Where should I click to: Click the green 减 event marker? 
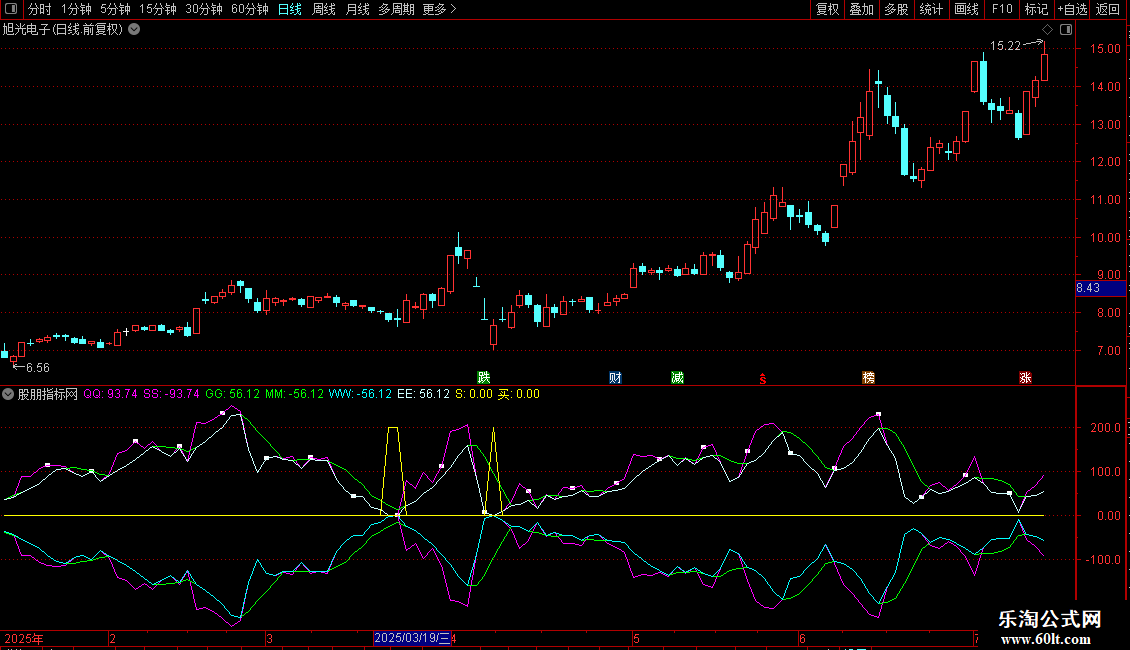[678, 378]
